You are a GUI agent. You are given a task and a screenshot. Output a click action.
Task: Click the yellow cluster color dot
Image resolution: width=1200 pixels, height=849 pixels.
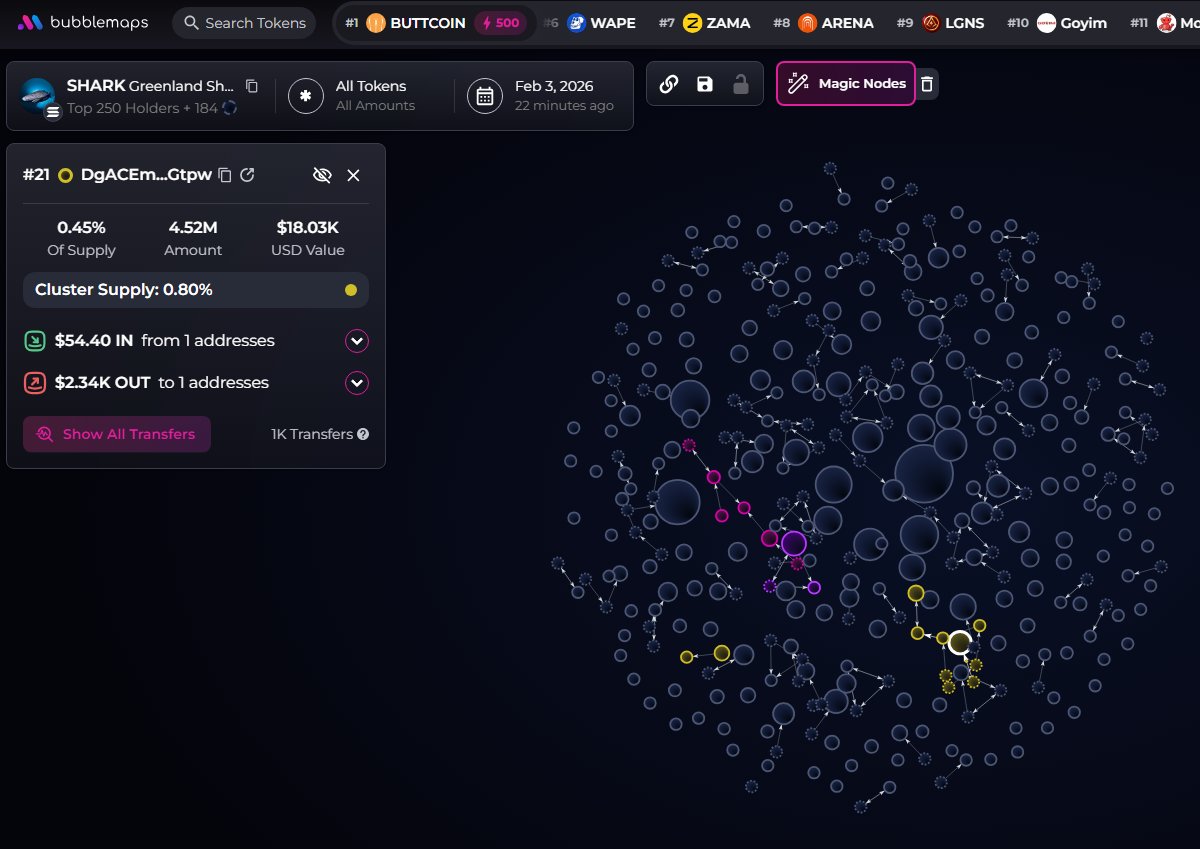pyautogui.click(x=351, y=290)
